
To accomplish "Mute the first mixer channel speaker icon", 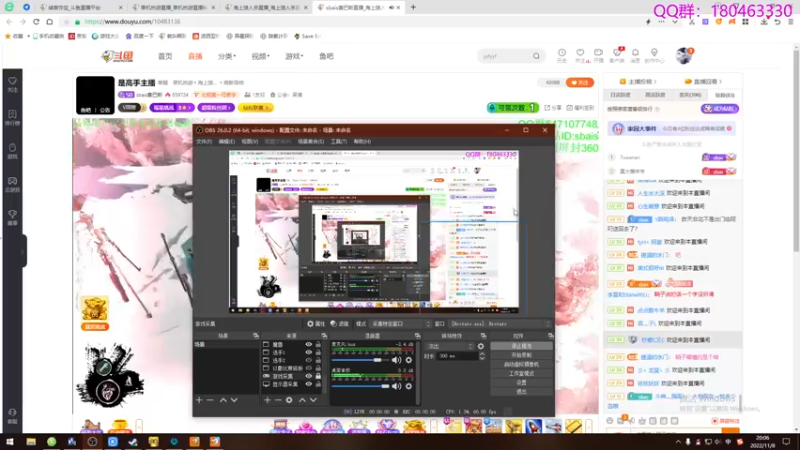I will (x=396, y=360).
